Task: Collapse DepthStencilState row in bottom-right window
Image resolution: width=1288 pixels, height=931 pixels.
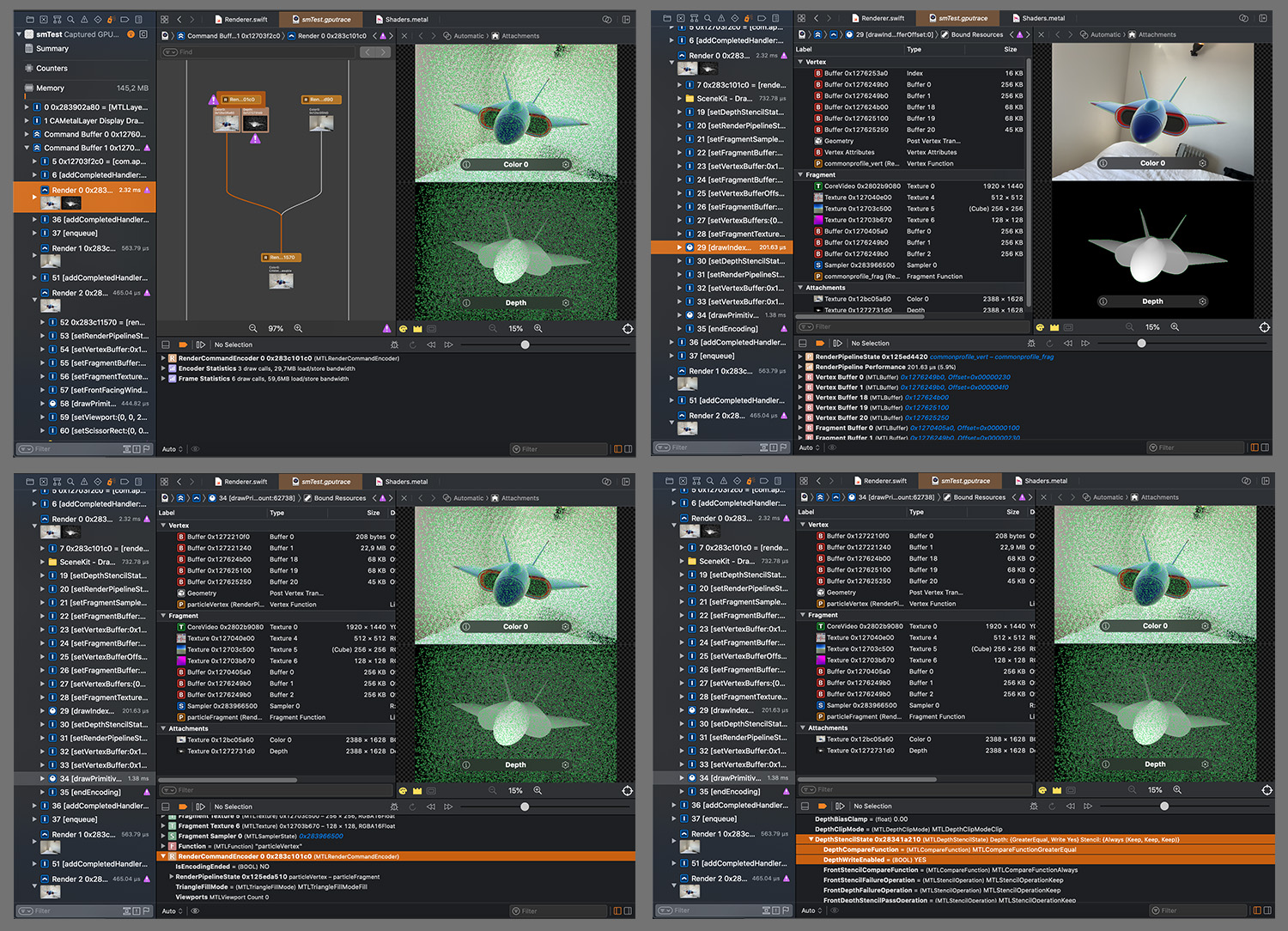Action: tap(811, 839)
